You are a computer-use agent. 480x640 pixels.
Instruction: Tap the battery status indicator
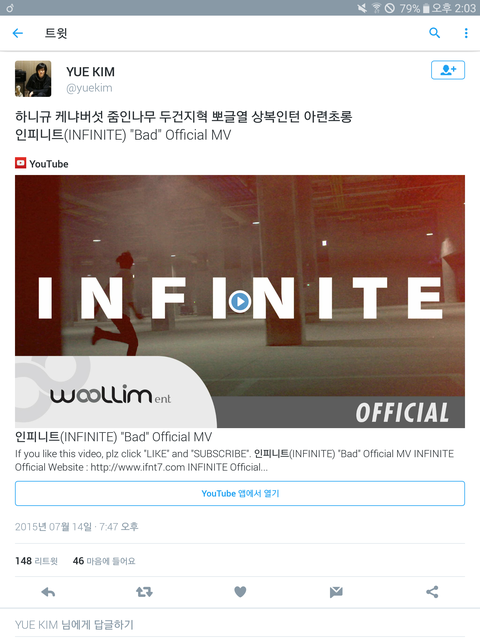[x=426, y=8]
